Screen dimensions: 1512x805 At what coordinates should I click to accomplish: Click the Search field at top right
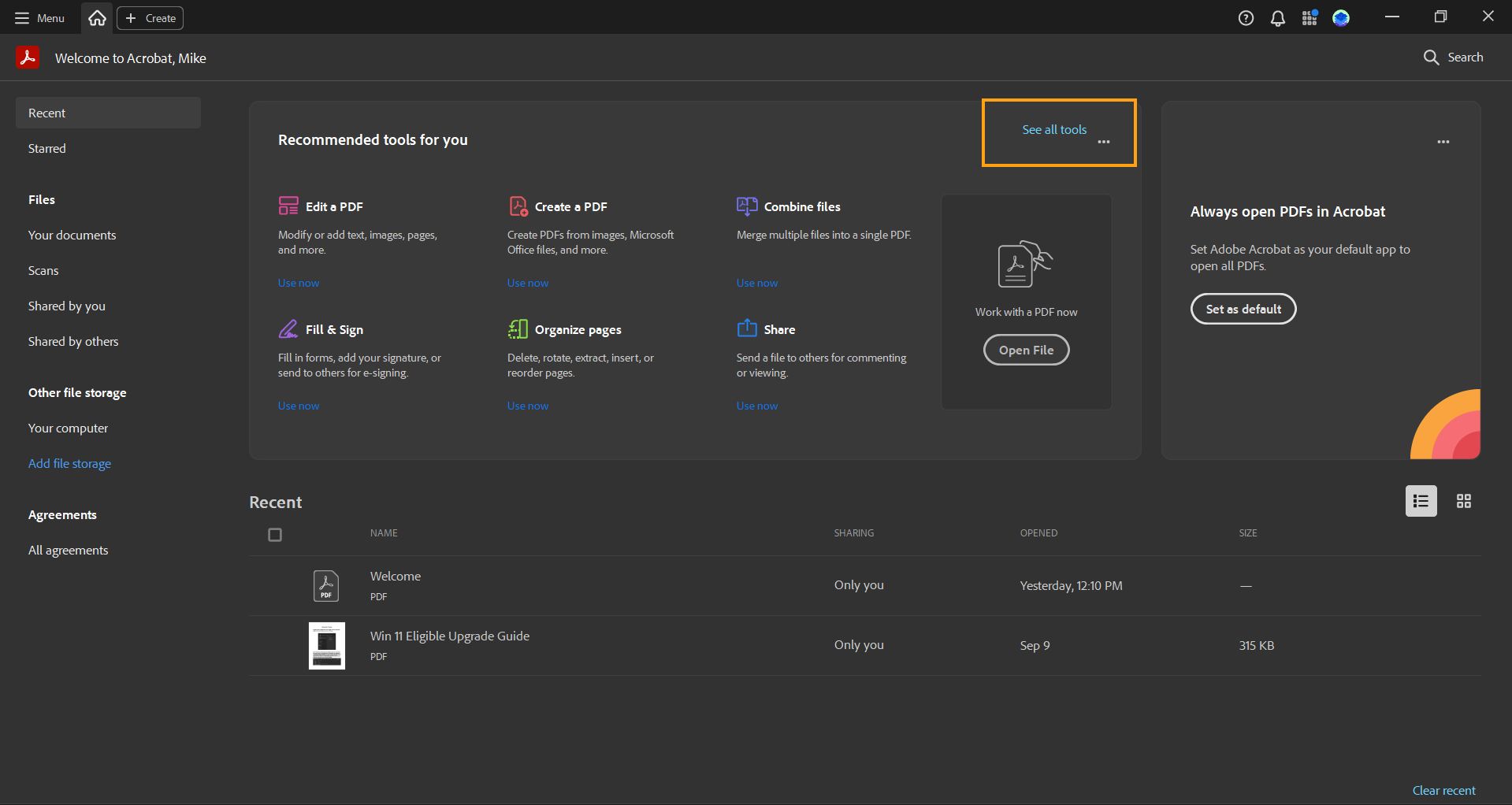1454,57
